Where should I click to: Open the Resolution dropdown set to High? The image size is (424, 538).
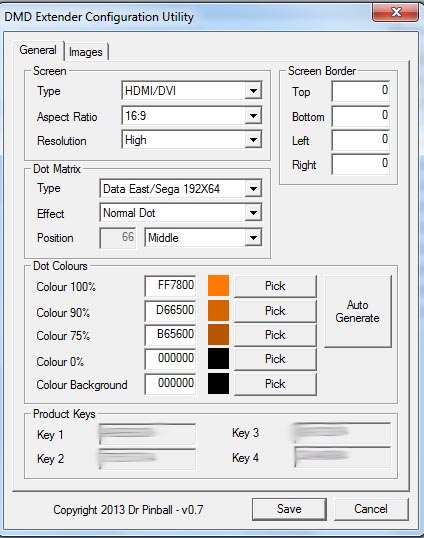(191, 140)
